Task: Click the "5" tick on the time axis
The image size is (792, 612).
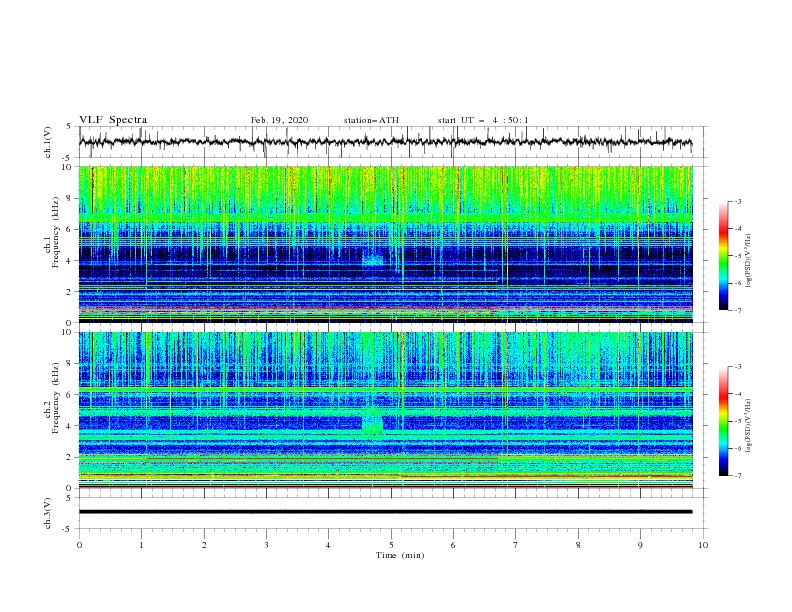Action: pos(391,545)
